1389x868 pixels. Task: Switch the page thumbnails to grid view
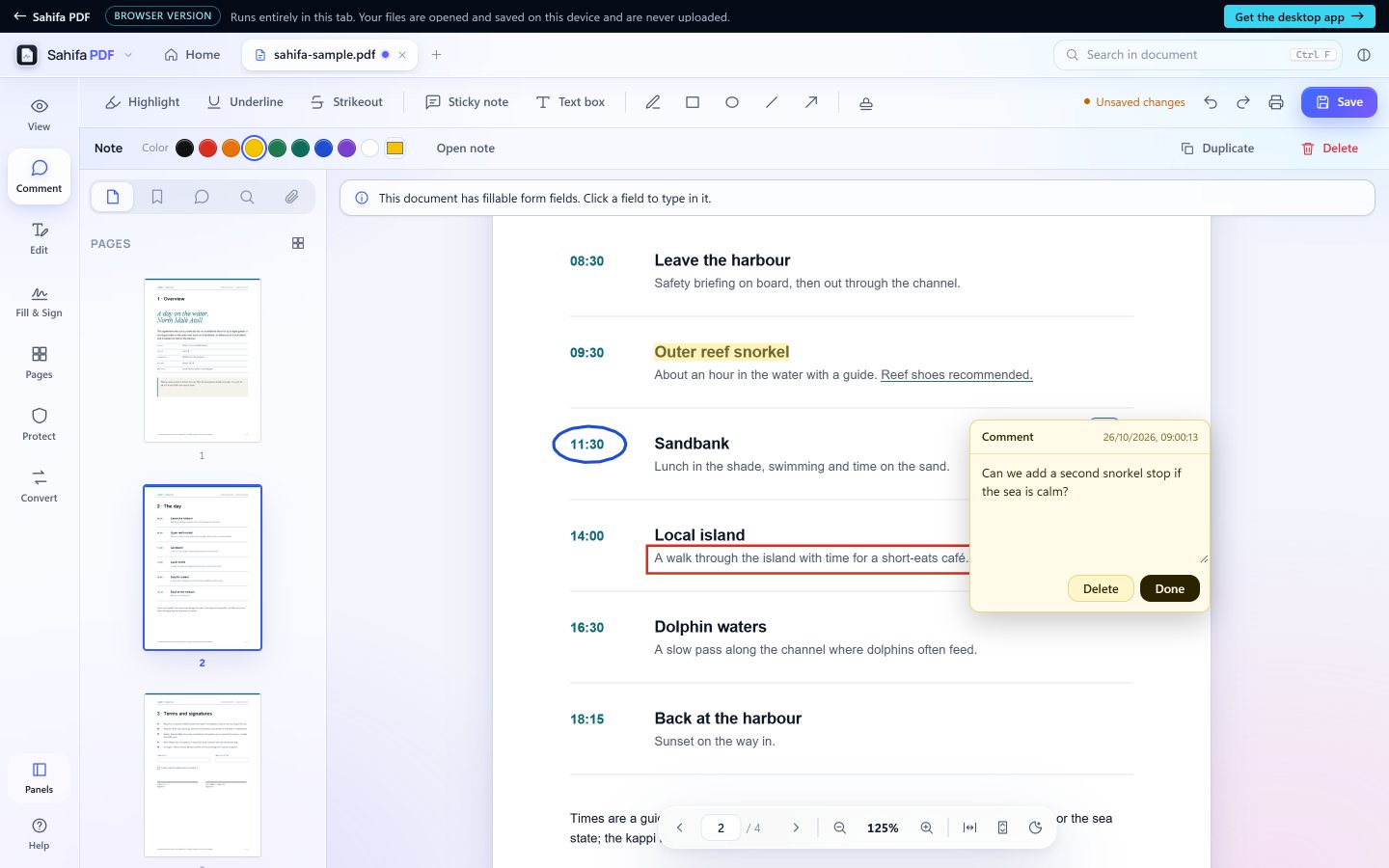[298, 244]
